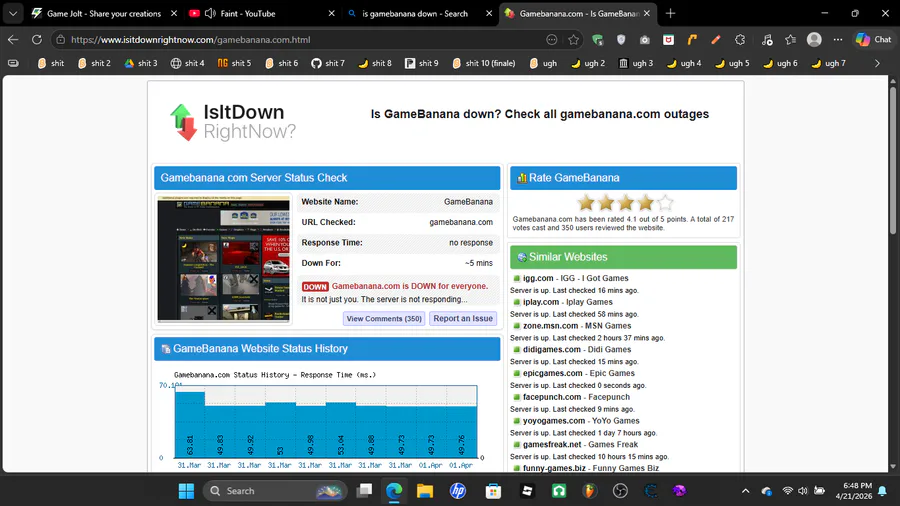Click the IsItDownRightNow logo
Viewport: 900px width, 506px height.
point(233,122)
